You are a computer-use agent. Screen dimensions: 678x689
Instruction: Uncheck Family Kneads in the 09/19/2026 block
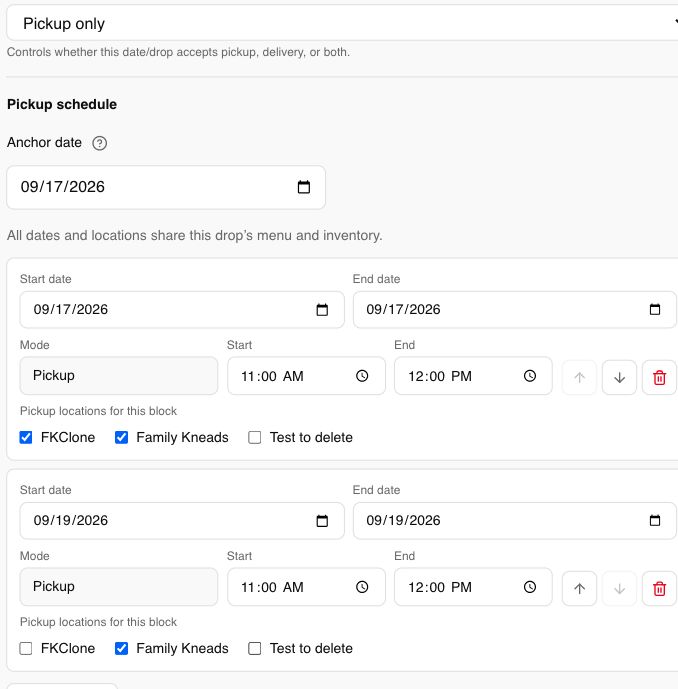click(x=121, y=649)
